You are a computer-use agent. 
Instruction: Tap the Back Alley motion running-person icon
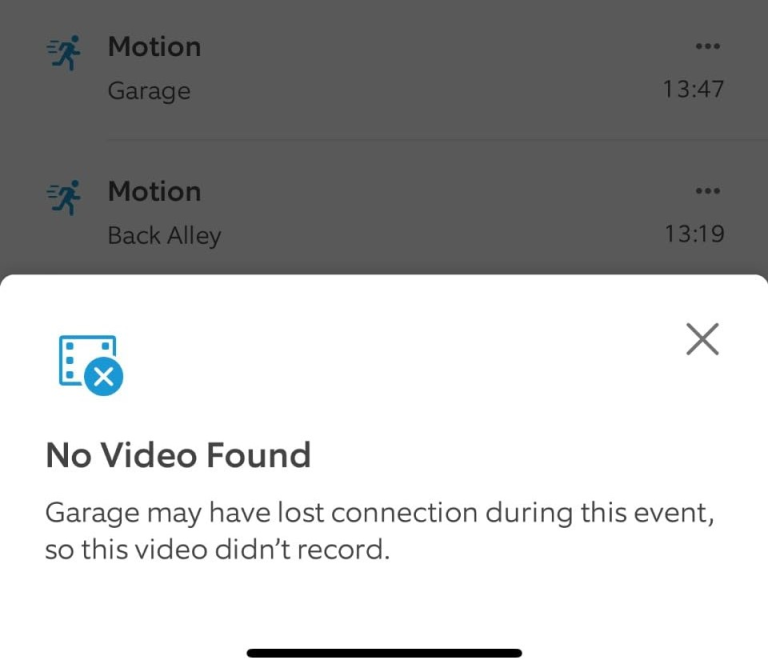(65, 197)
